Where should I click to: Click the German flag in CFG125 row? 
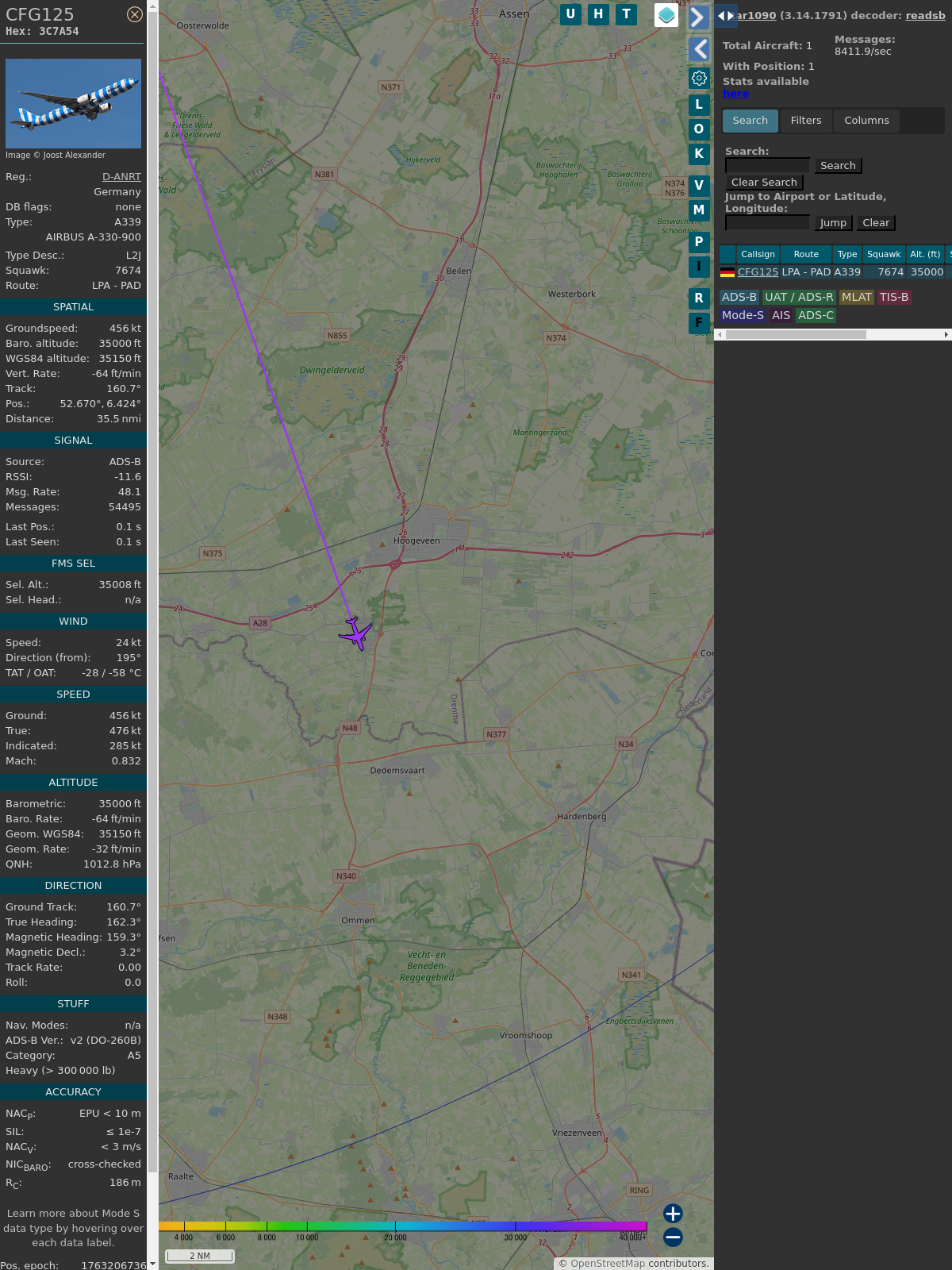(727, 272)
